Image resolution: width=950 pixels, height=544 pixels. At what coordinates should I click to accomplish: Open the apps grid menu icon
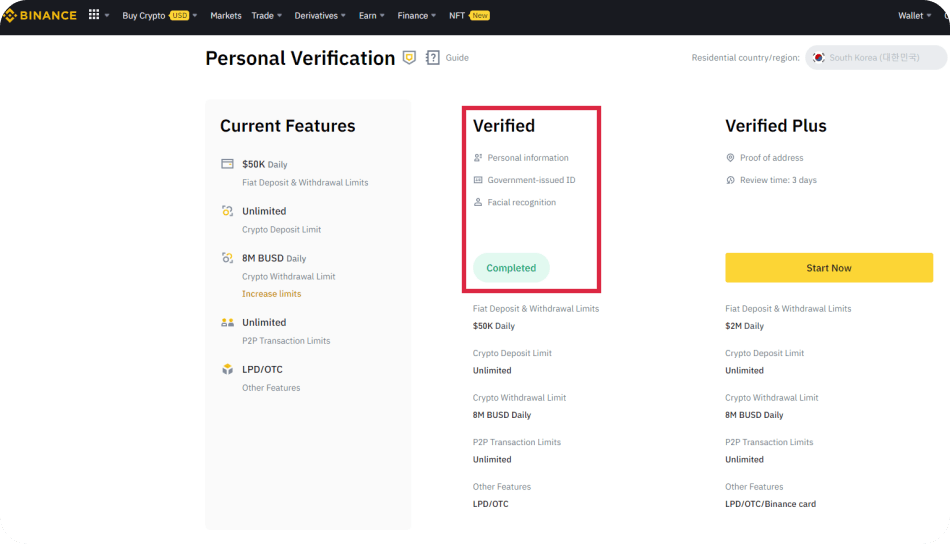point(94,15)
